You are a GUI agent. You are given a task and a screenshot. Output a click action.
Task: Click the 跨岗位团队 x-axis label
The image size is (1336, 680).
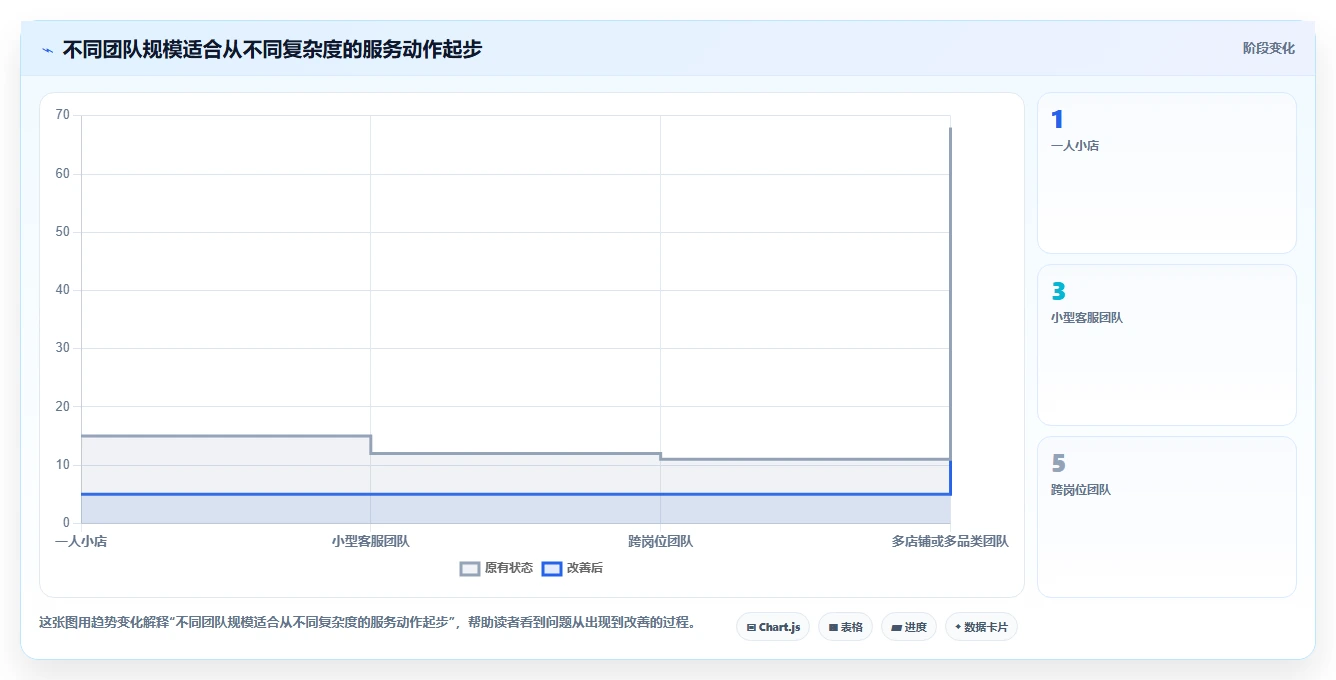660,541
